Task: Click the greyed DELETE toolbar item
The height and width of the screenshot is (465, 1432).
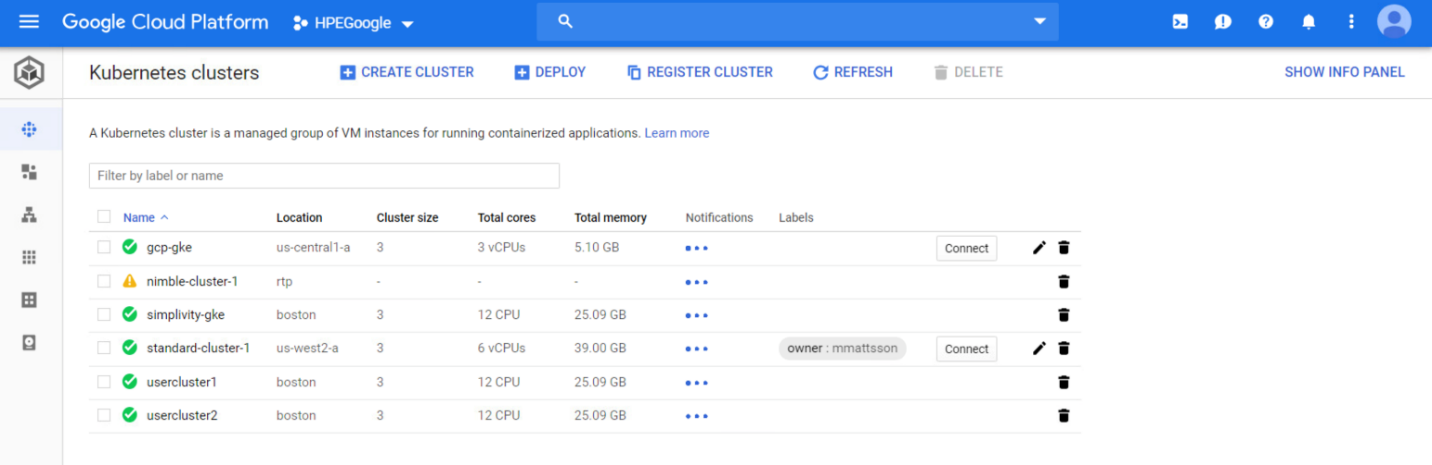Action: pos(968,72)
